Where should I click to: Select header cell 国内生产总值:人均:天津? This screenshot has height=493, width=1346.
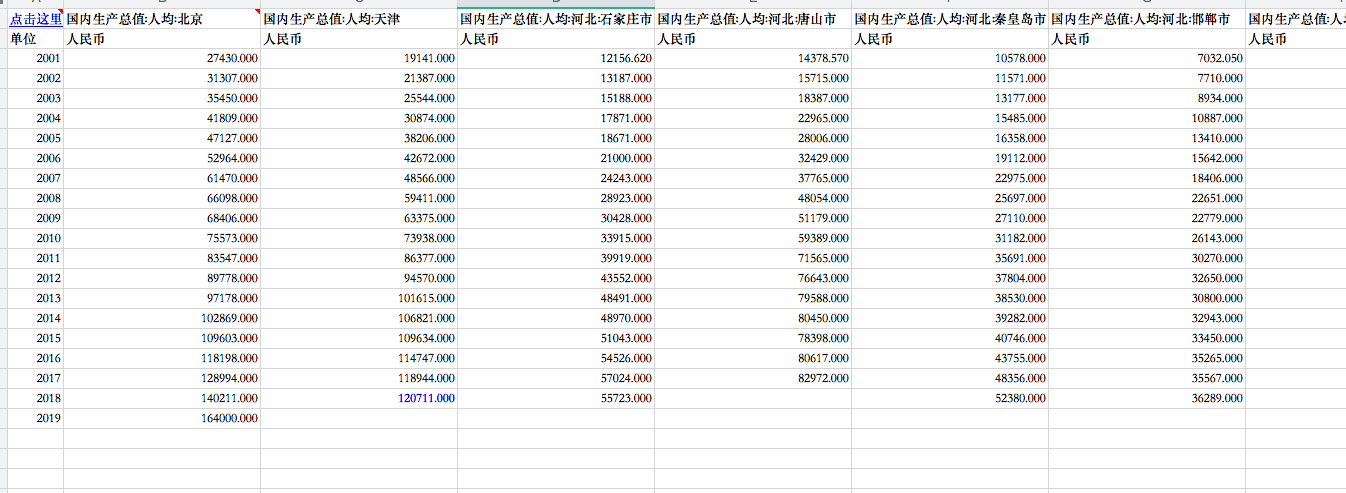coord(359,18)
